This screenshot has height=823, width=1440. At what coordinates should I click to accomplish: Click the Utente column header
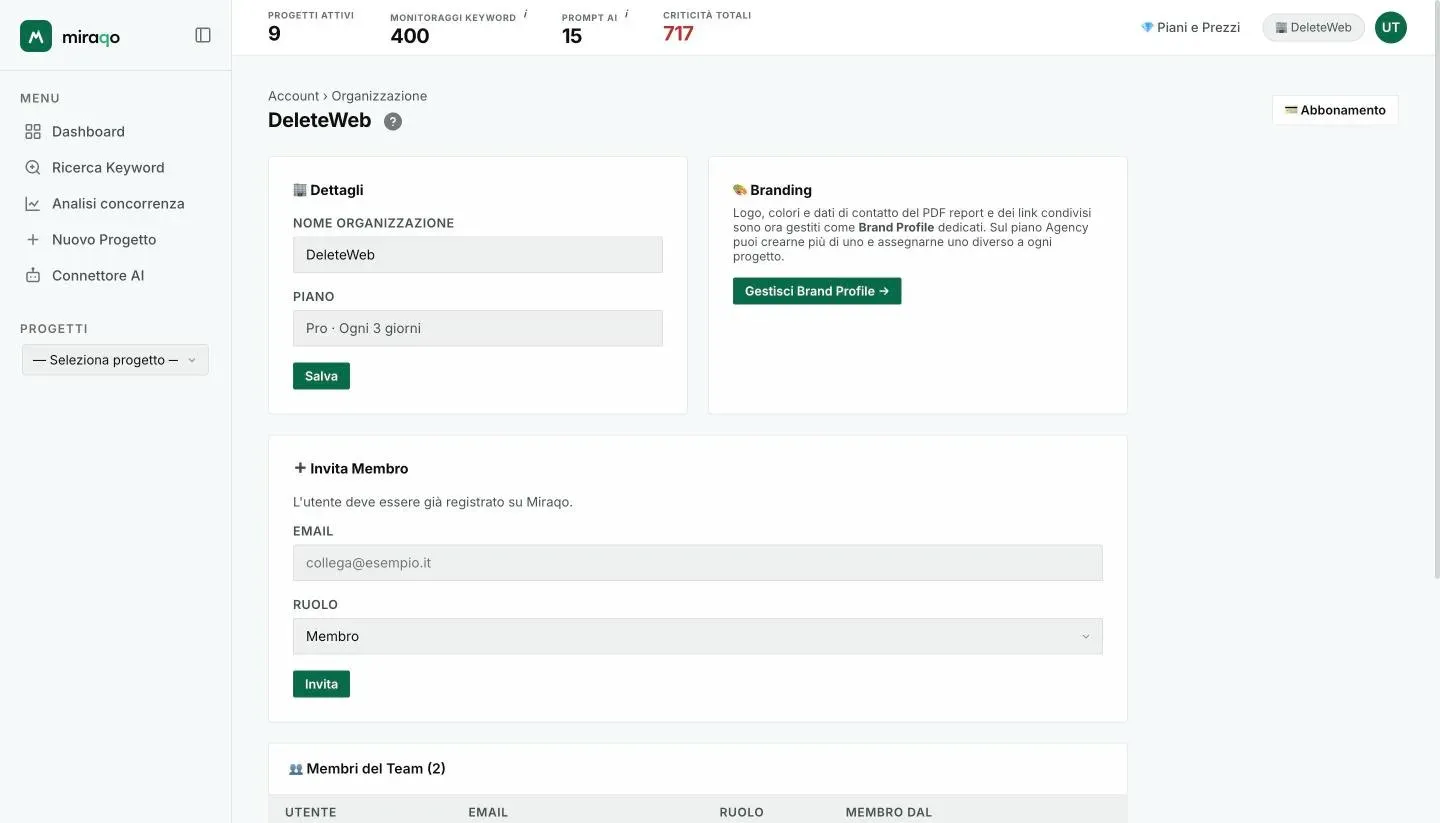311,812
